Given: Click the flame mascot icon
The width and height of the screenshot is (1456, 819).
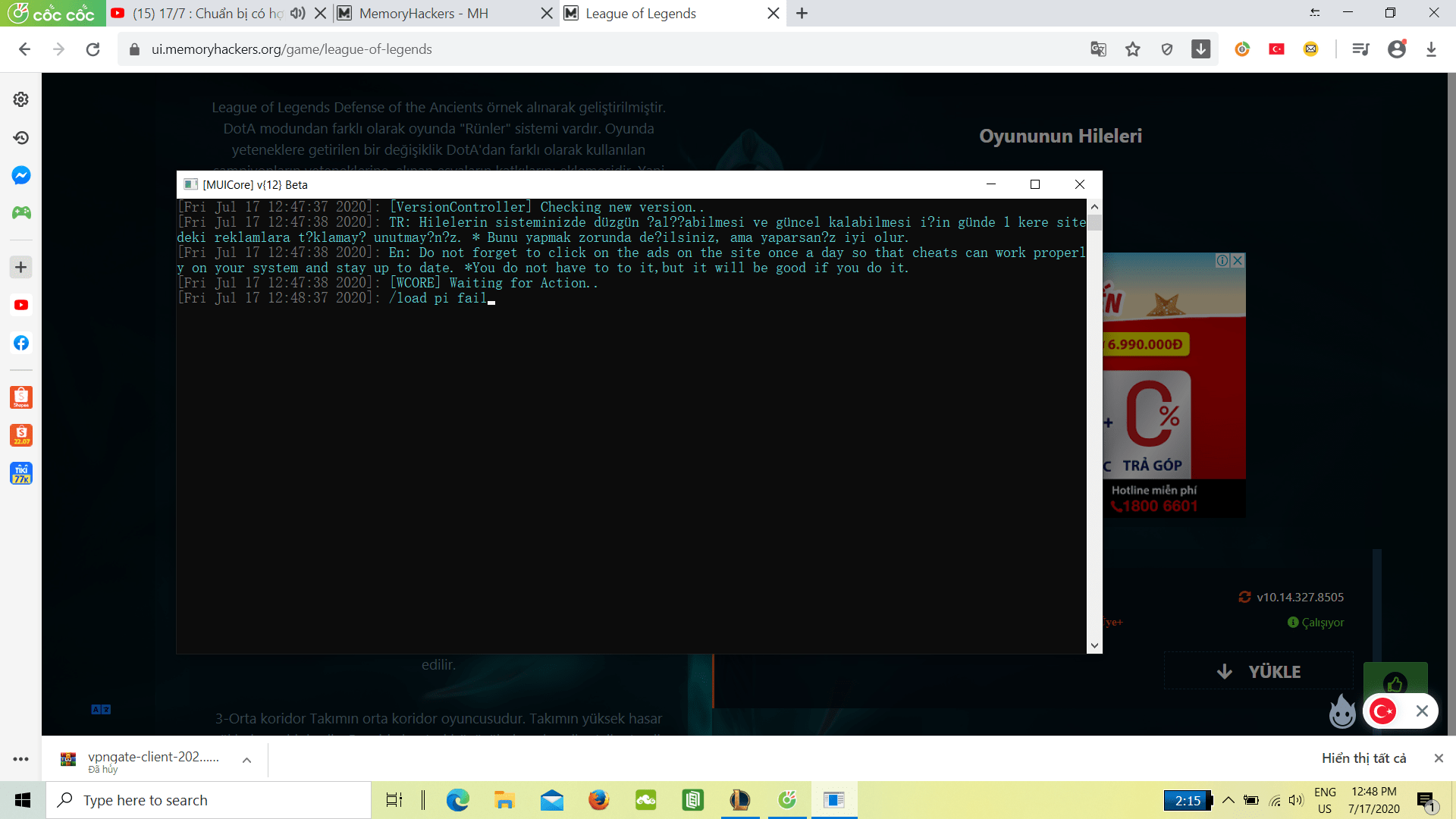Looking at the screenshot, I should click(1342, 711).
